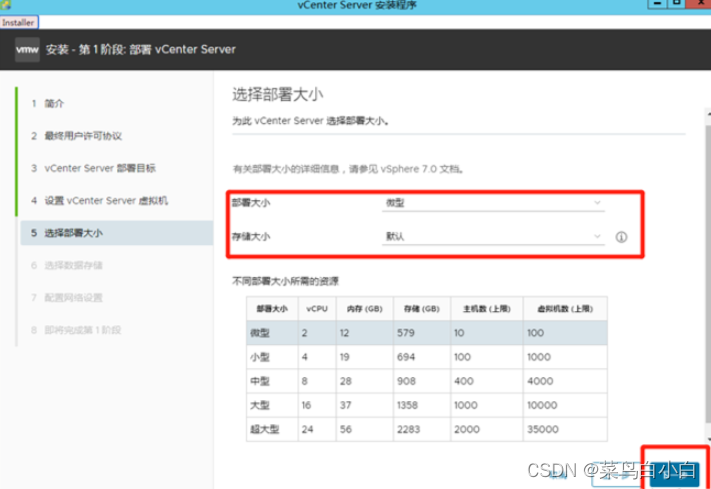Image resolution: width=711 pixels, height=489 pixels.
Task: Select the 微型 row in the table
Action: pyautogui.click(x=427, y=333)
